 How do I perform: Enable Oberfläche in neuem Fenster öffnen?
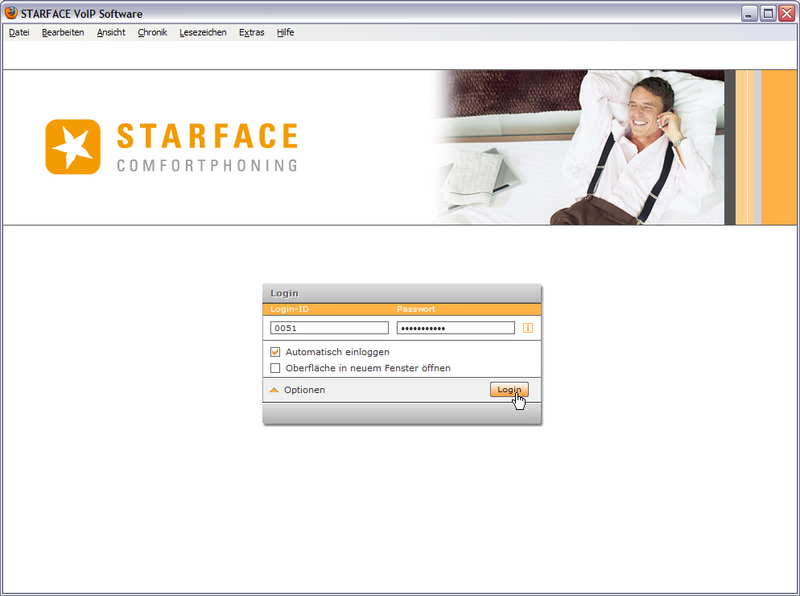(x=276, y=368)
